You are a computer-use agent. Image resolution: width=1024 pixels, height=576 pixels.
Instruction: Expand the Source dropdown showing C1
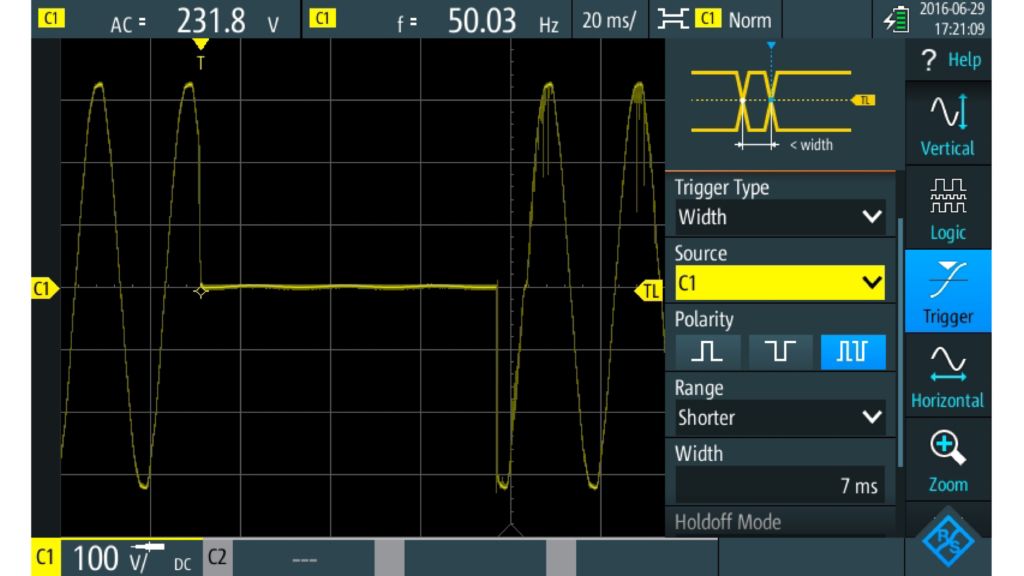tap(780, 282)
